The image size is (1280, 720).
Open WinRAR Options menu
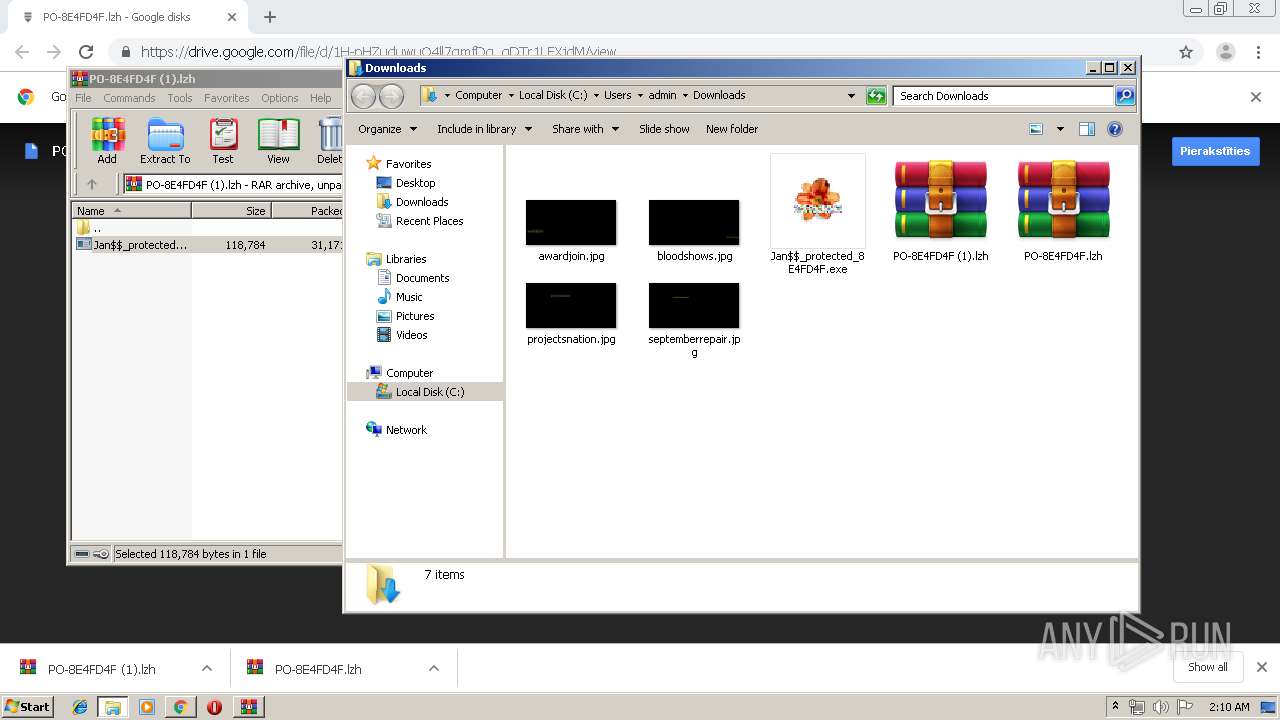click(280, 98)
